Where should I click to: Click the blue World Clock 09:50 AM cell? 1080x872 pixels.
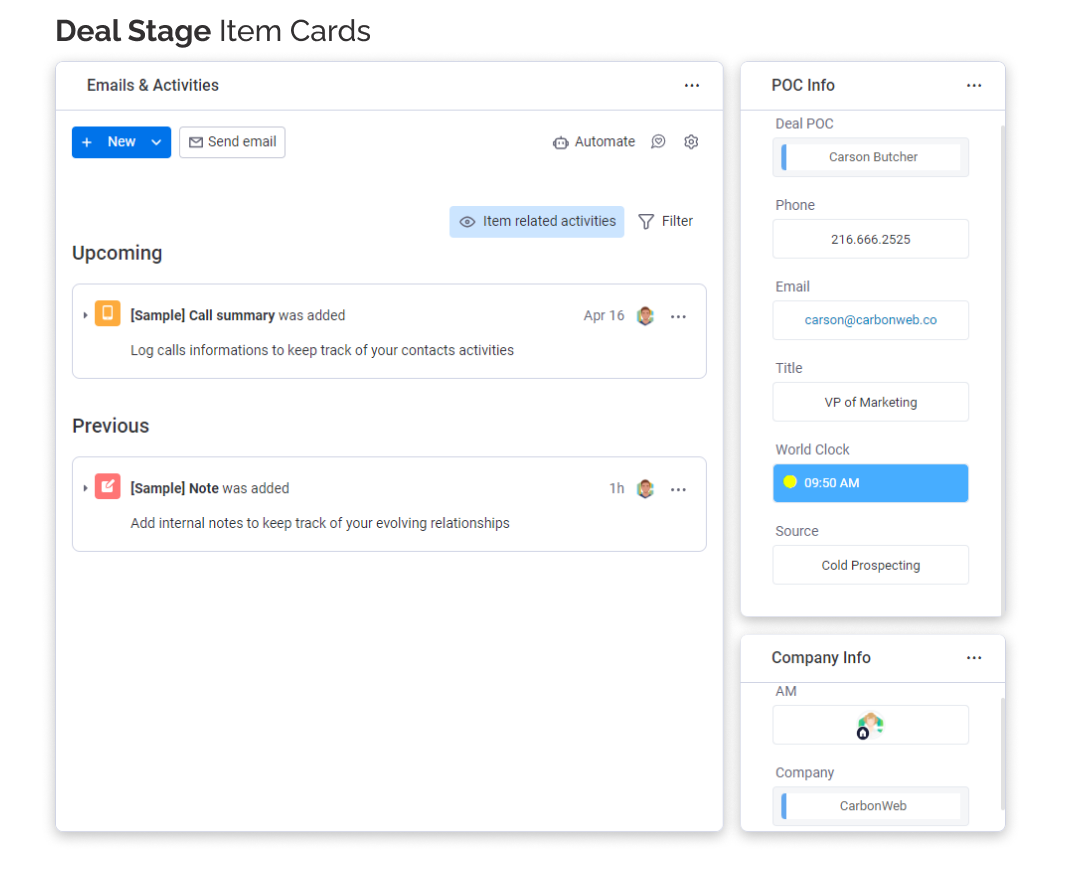click(x=870, y=483)
